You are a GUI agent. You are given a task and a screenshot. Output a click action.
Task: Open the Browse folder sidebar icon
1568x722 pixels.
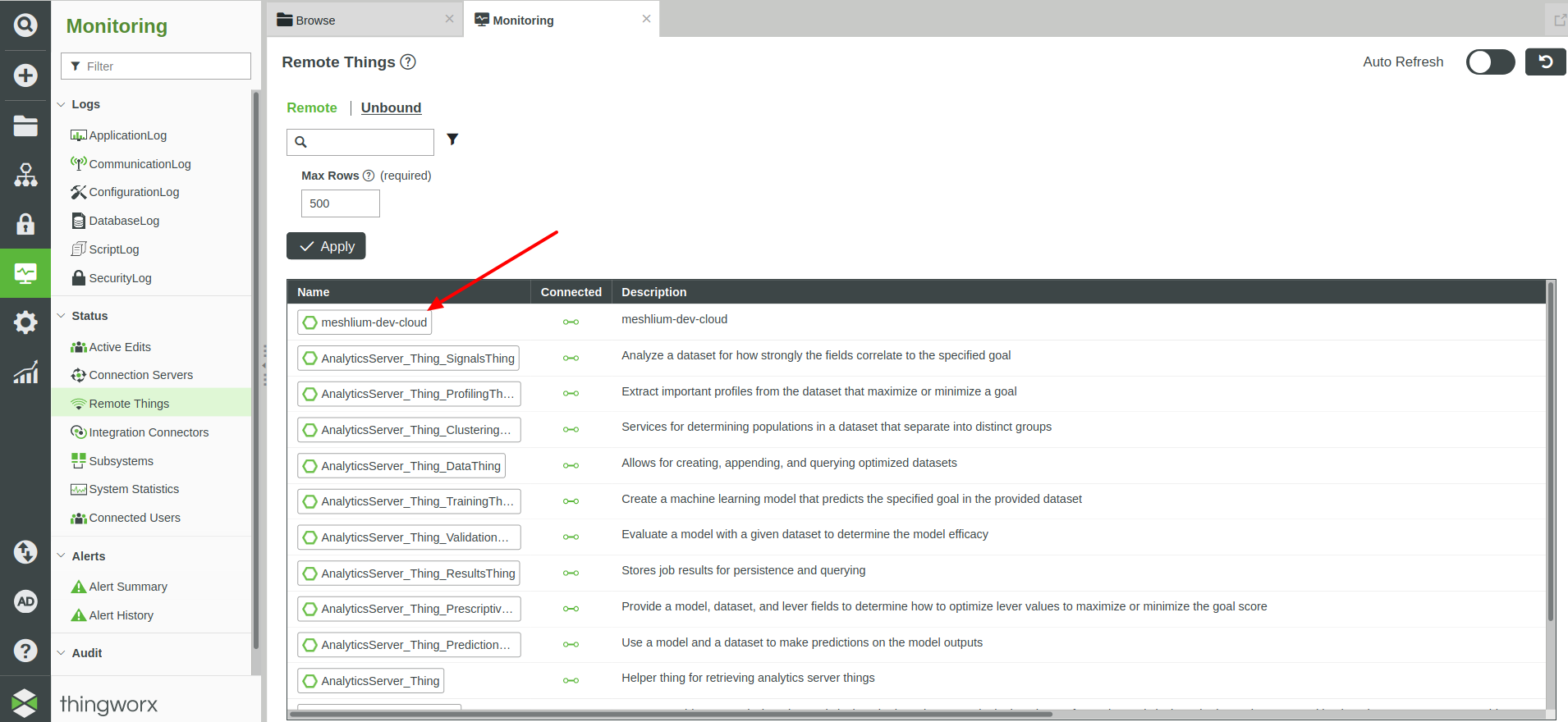(x=25, y=126)
